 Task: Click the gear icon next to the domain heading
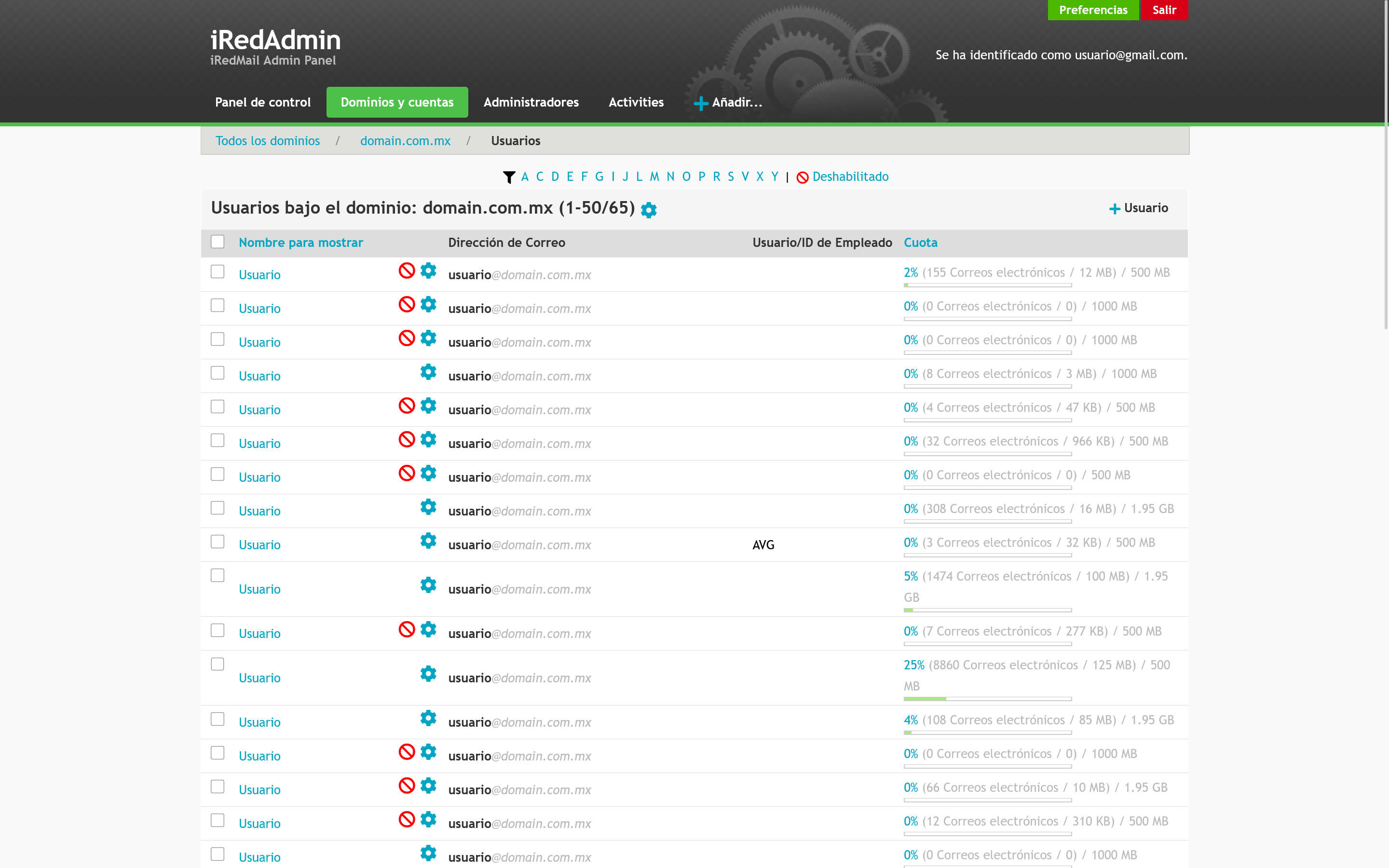coord(649,210)
